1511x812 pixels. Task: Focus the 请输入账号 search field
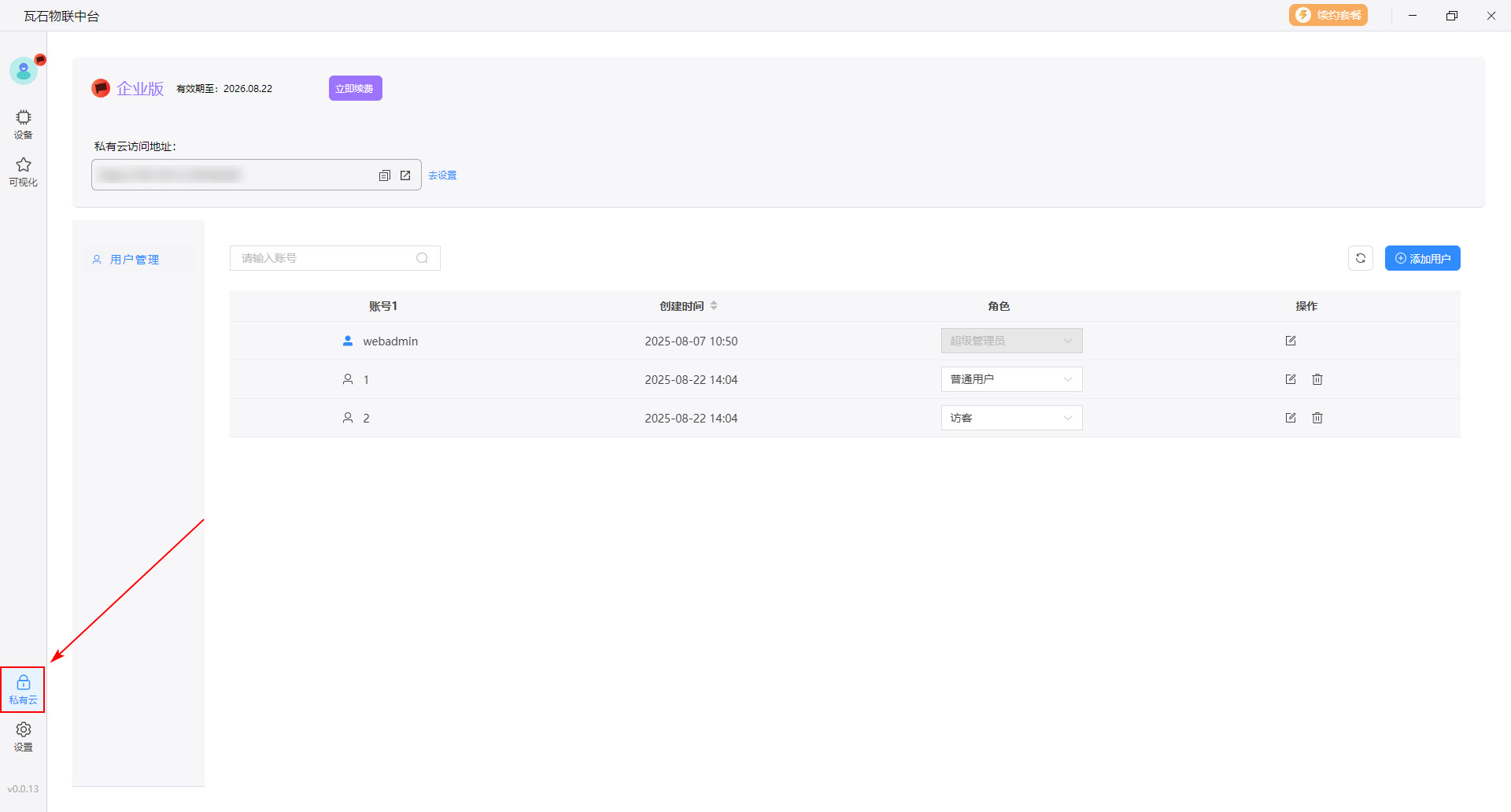point(327,258)
